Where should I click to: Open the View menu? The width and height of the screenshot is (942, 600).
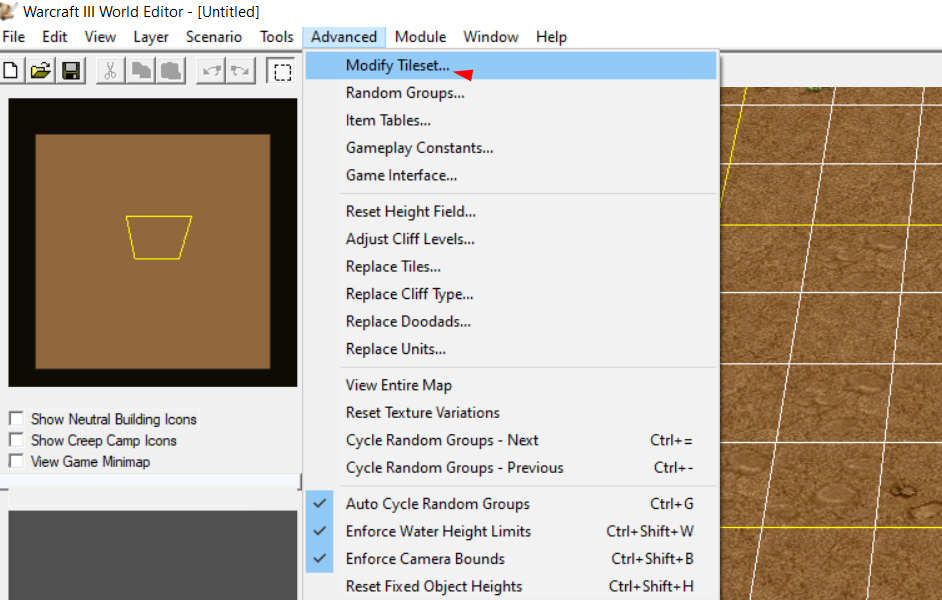coord(100,37)
